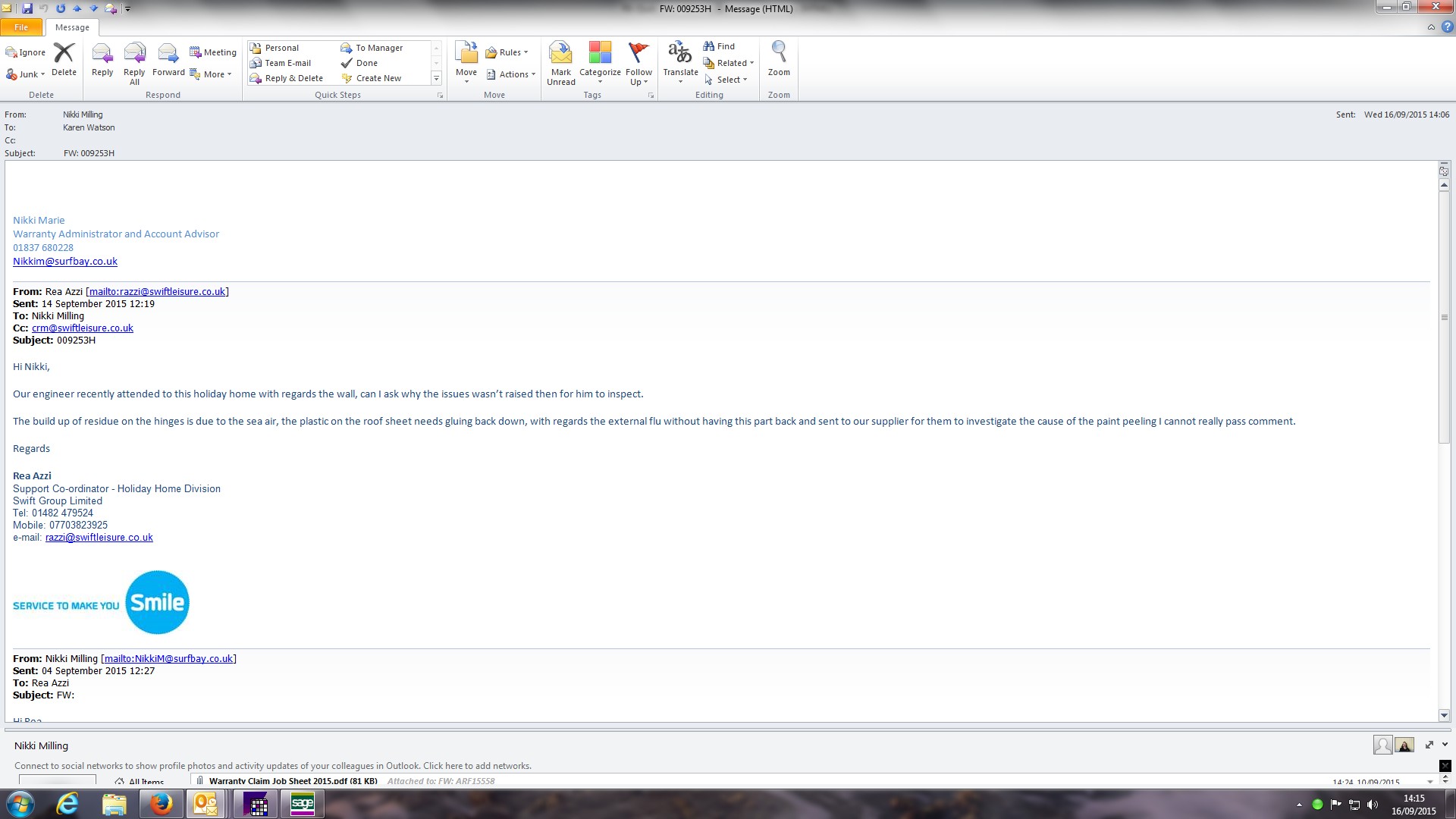Click the Ignore conversation button
The height and width of the screenshot is (819, 1456).
coord(26,52)
